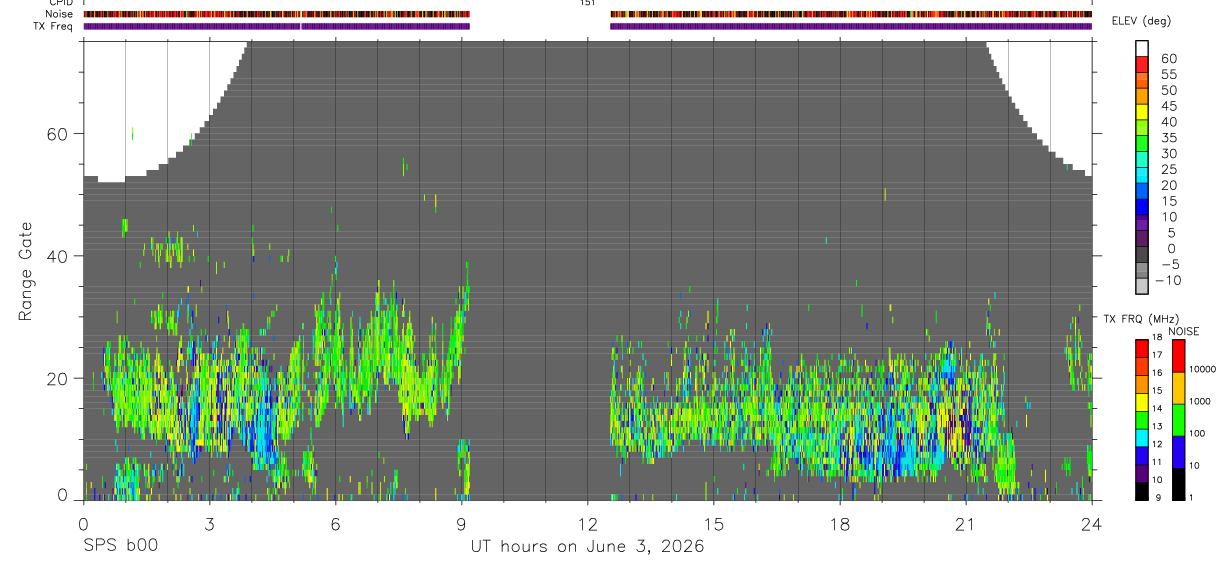Image resolution: width=1228 pixels, height=567 pixels.
Task: Click the '10000' label in the NOISE legend
Action: 1202,369
